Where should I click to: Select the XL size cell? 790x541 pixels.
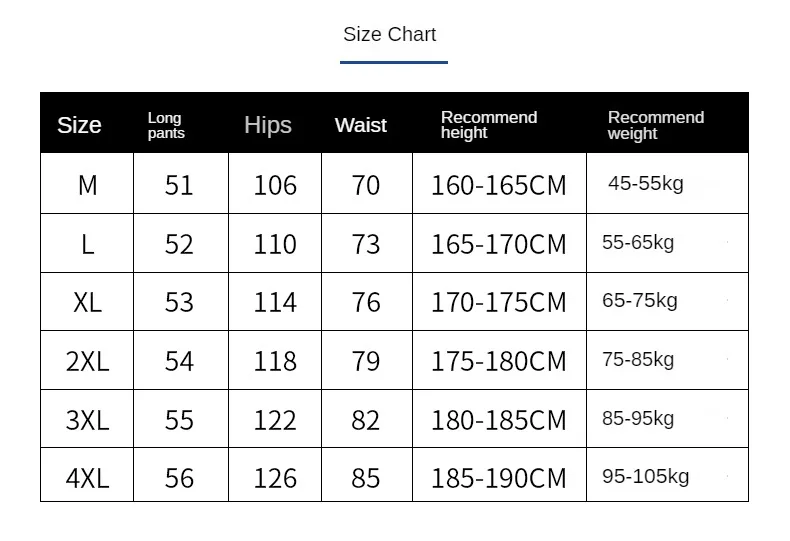click(x=88, y=303)
